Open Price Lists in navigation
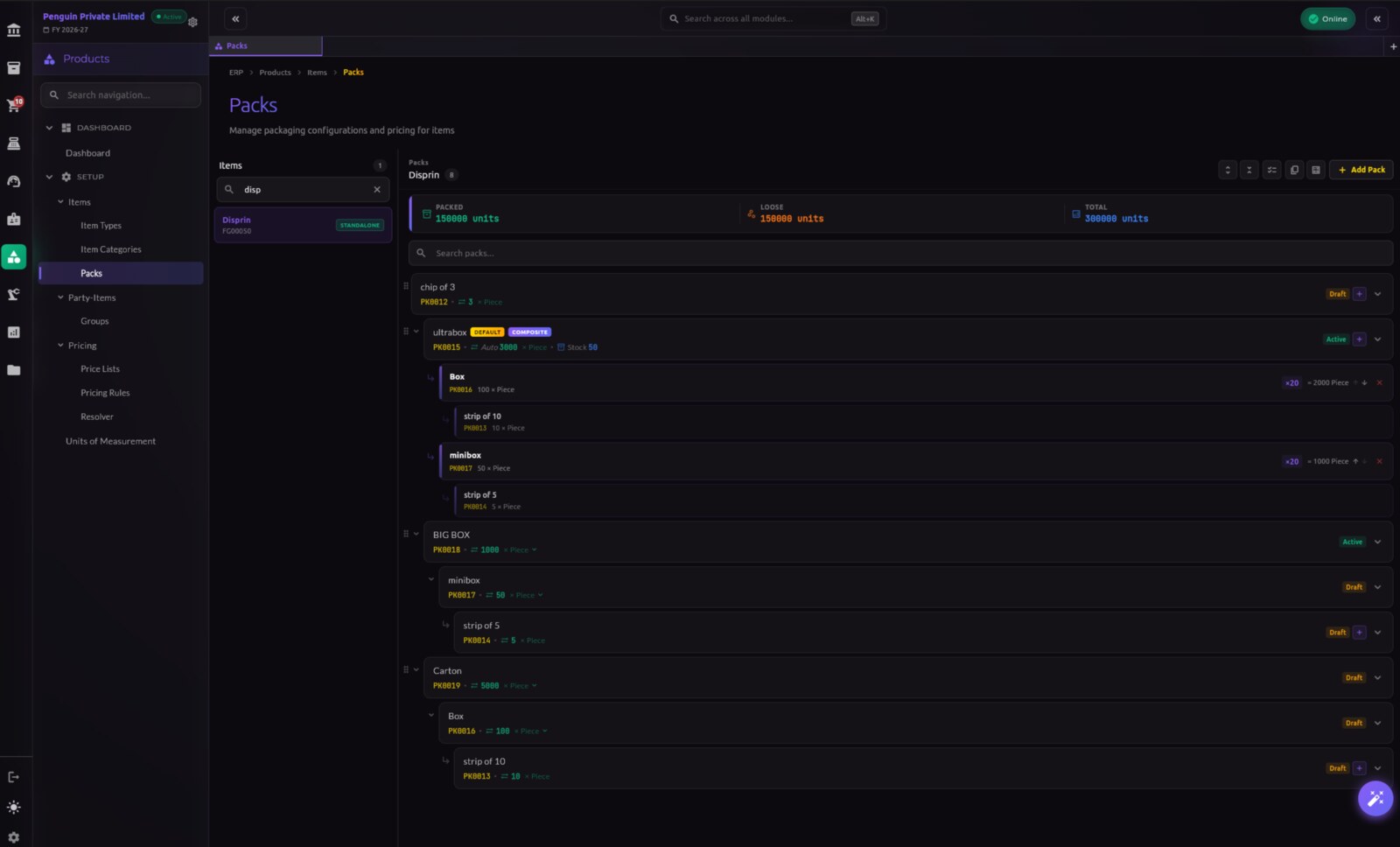Viewport: 1400px width, 847px height. point(100,369)
